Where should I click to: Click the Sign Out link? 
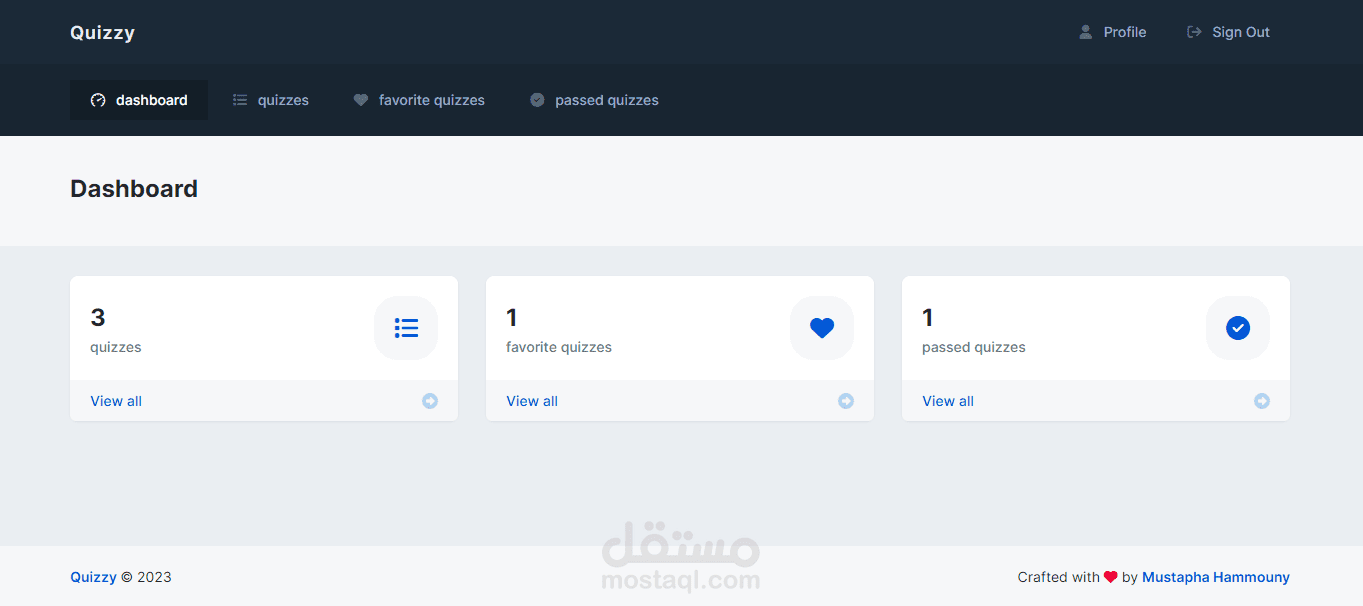[x=1228, y=32]
